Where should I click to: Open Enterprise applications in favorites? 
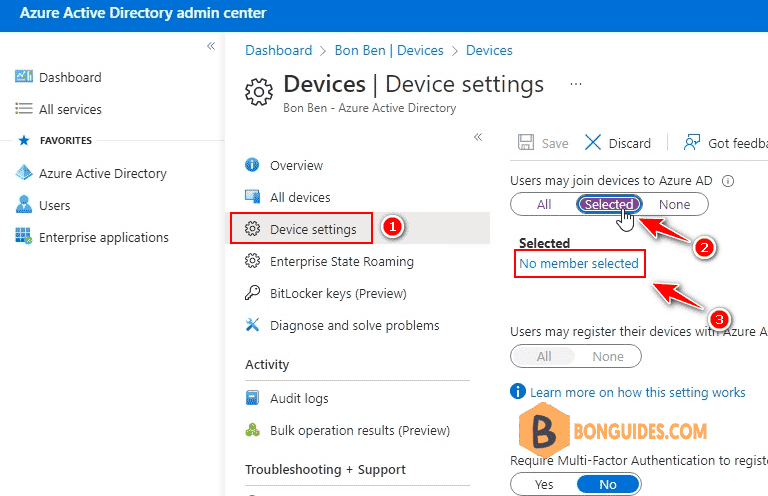[103, 237]
